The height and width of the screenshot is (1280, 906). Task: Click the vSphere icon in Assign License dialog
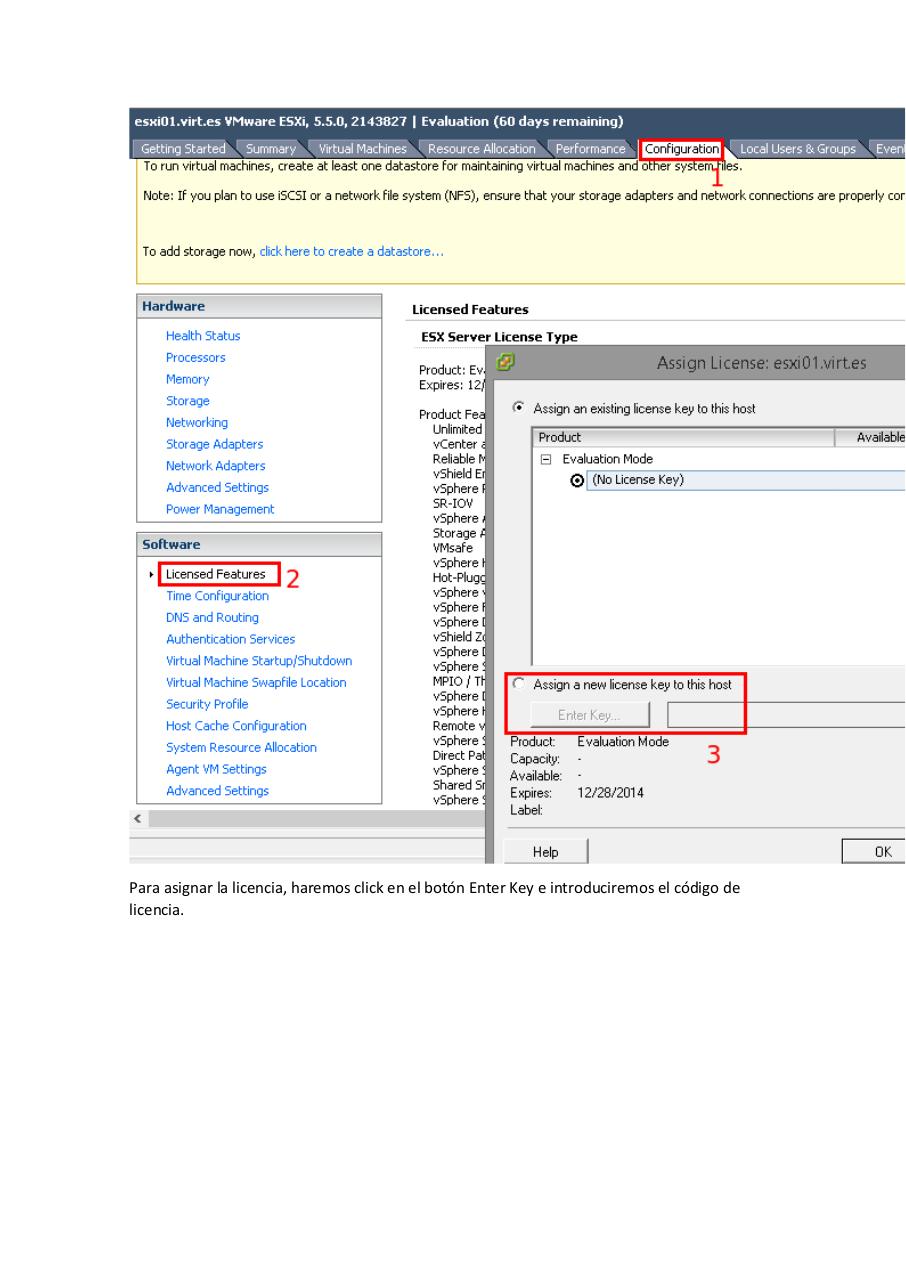click(x=506, y=361)
